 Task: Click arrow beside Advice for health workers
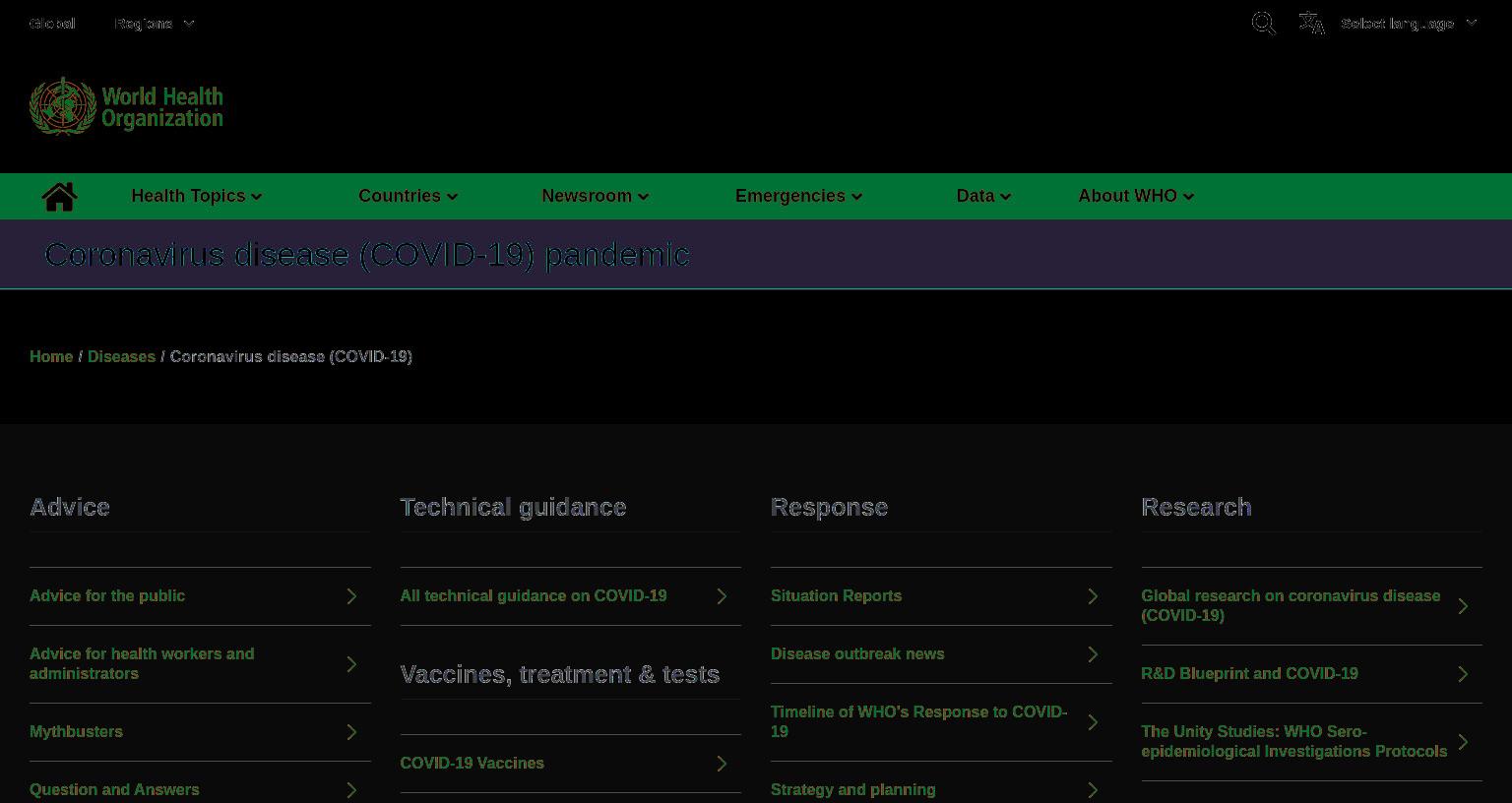pyautogui.click(x=351, y=664)
